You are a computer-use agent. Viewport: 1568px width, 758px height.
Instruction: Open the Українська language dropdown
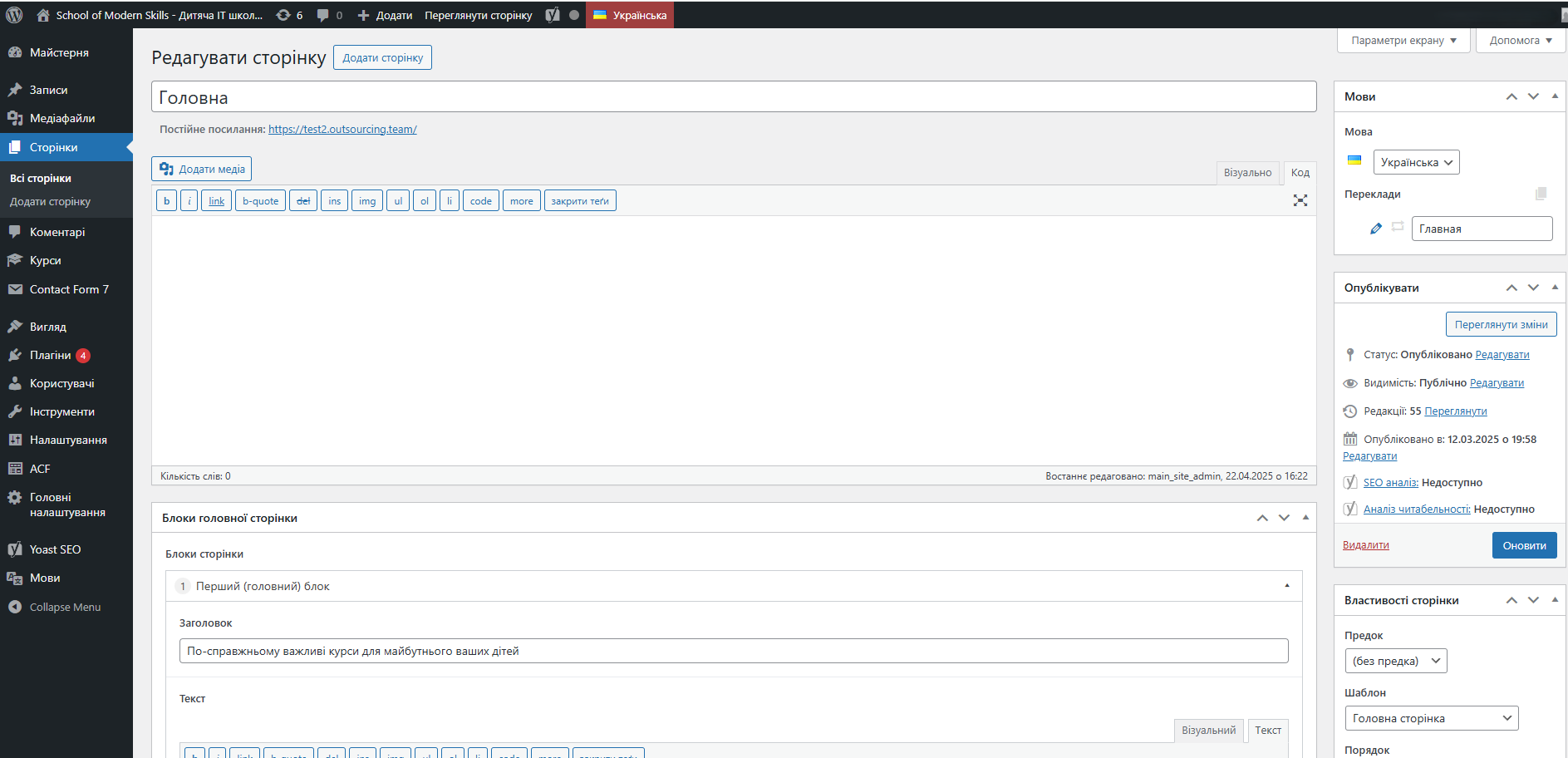click(1416, 162)
